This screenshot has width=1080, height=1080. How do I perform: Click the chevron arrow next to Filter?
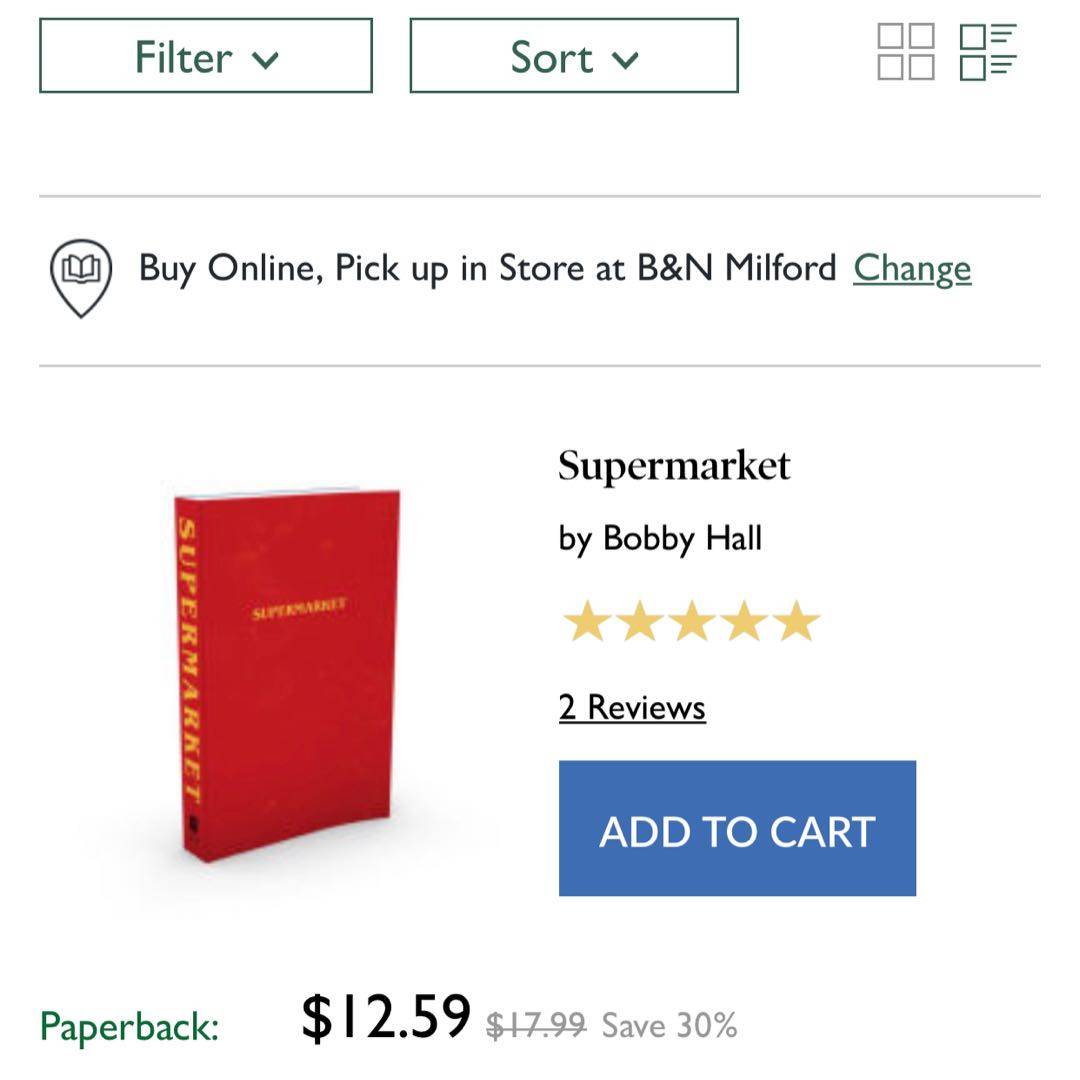pyautogui.click(x=266, y=60)
